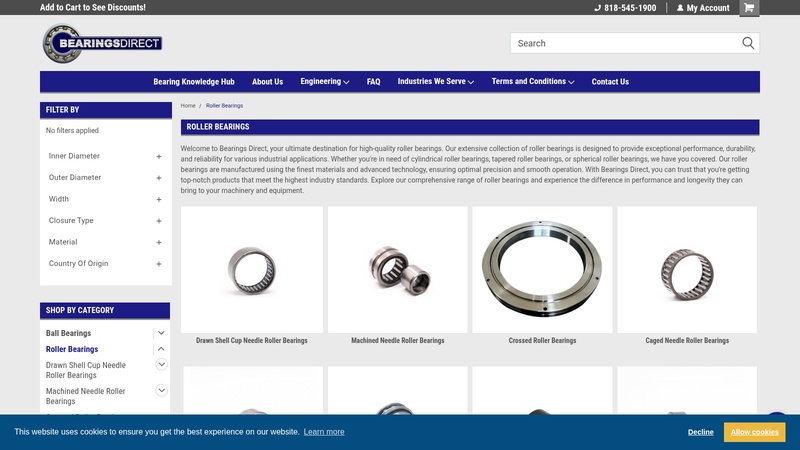
Task: Open Bearing Knowledge Hub menu item
Action: [x=194, y=82]
